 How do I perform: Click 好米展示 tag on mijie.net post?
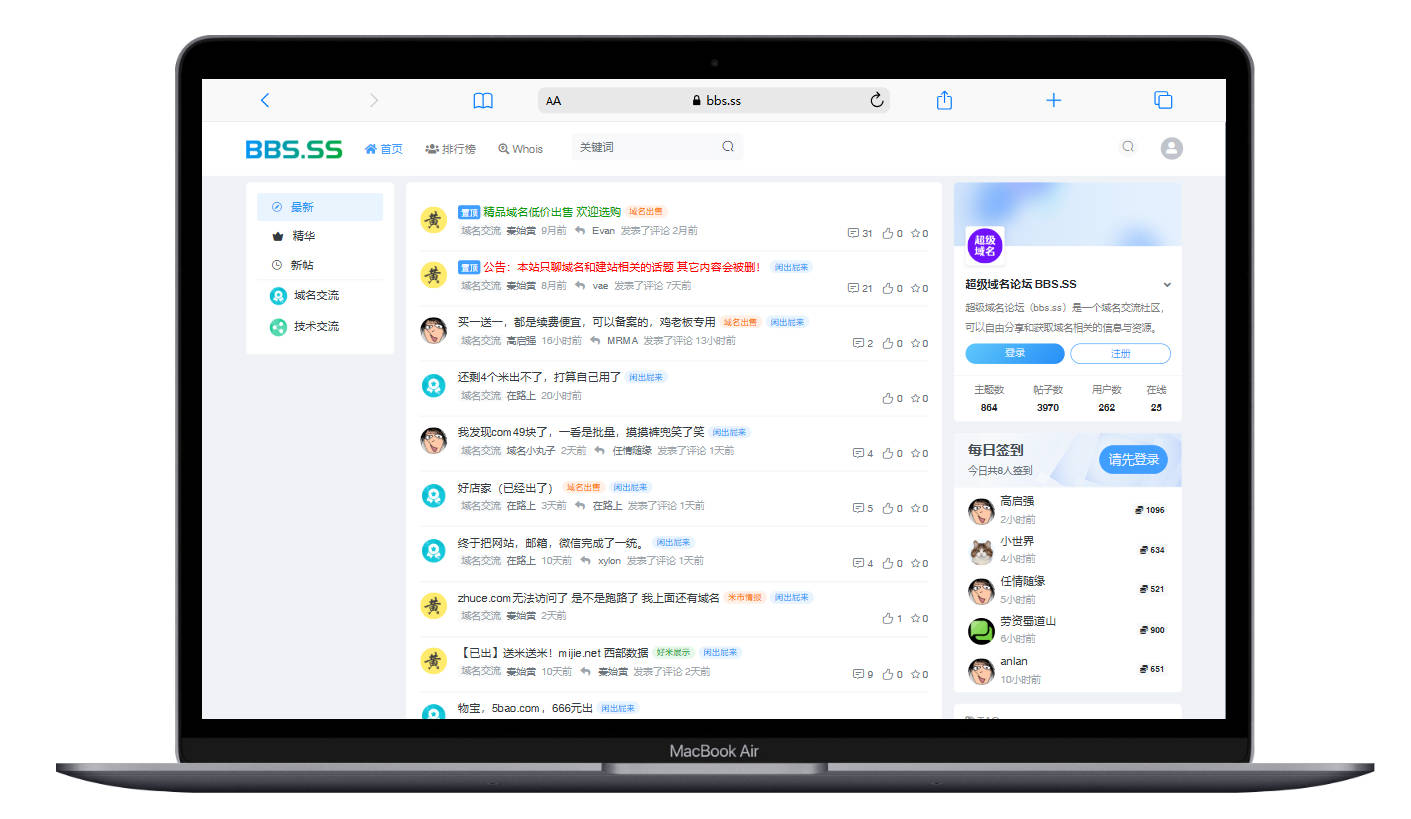(674, 652)
